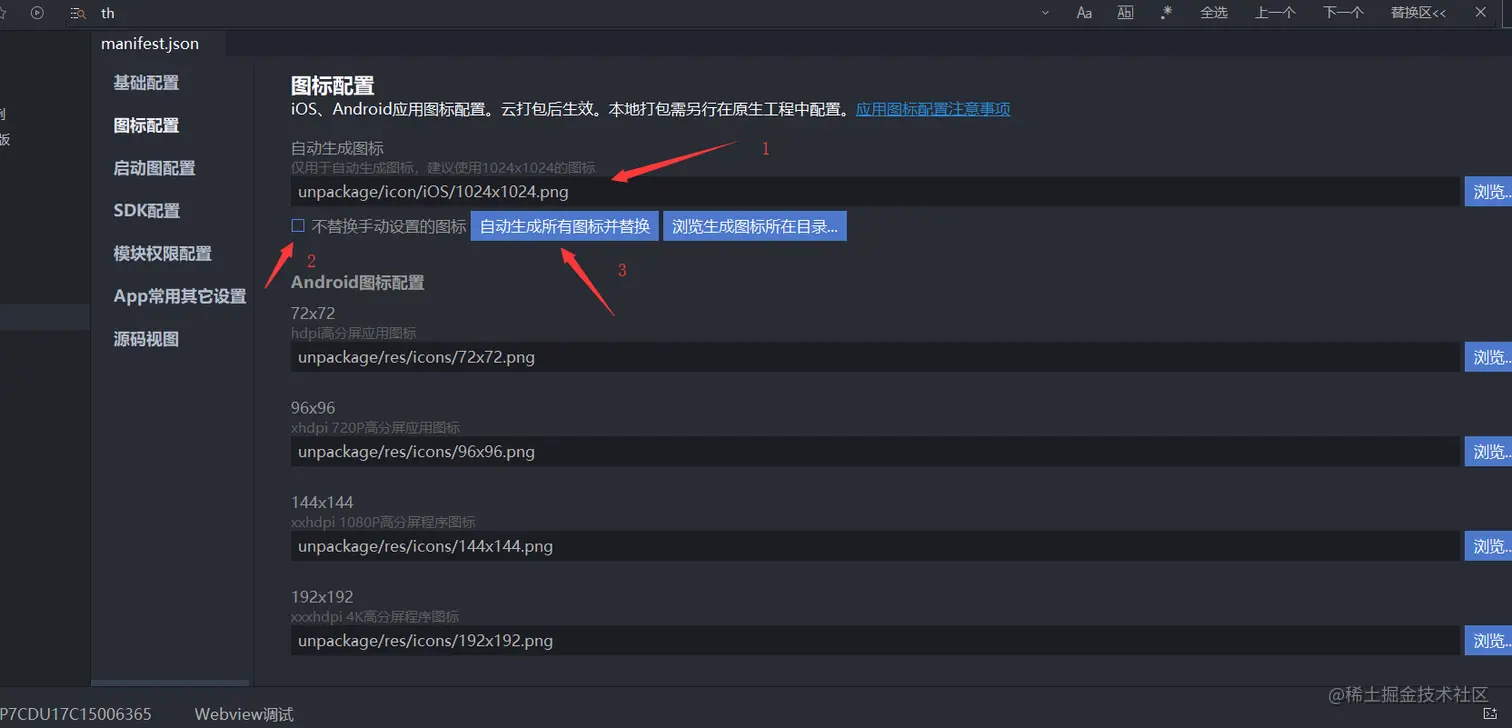Toggle the whole word match icon
1512x728 pixels.
coord(1125,13)
